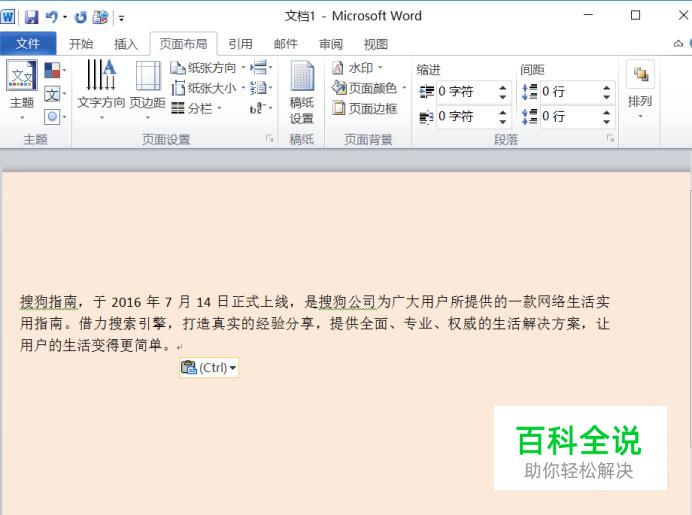The width and height of the screenshot is (692, 515).
Task: Decrease right indent with down arrow
Action: [x=503, y=122]
